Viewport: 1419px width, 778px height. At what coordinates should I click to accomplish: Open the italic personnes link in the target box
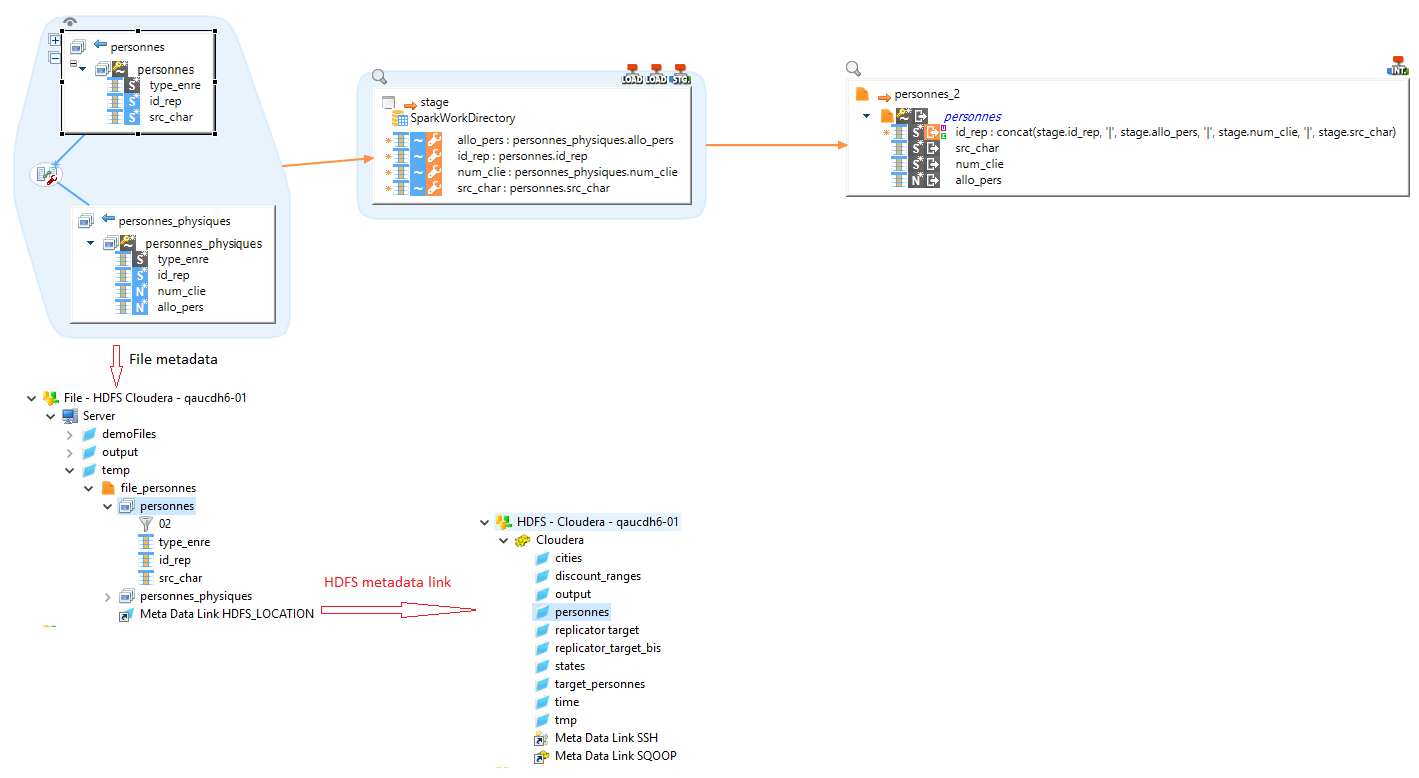[971, 116]
